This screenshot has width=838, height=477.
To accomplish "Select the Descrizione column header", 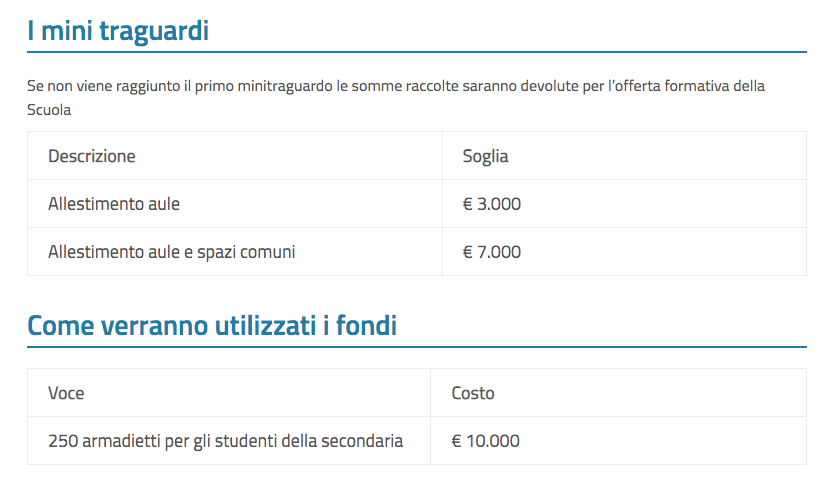I will pos(92,156).
